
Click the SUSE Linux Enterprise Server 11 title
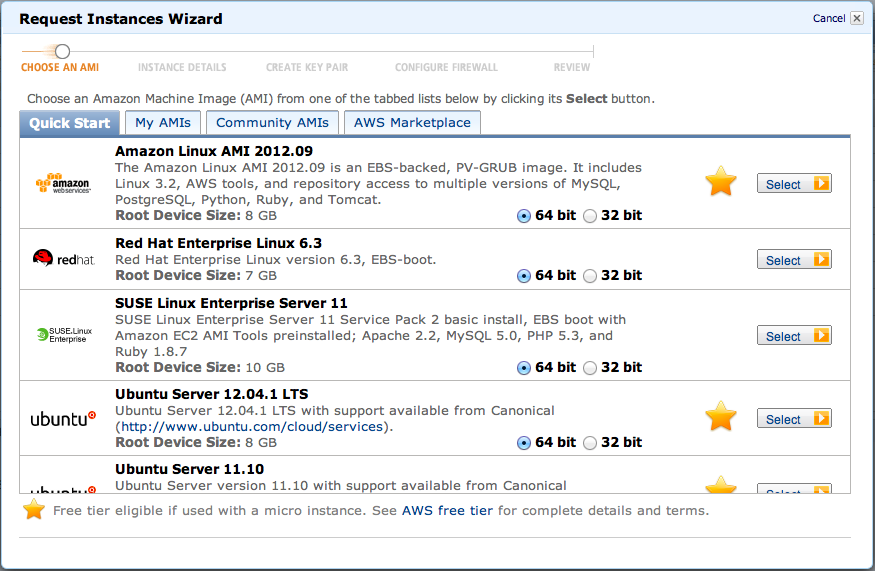(231, 303)
